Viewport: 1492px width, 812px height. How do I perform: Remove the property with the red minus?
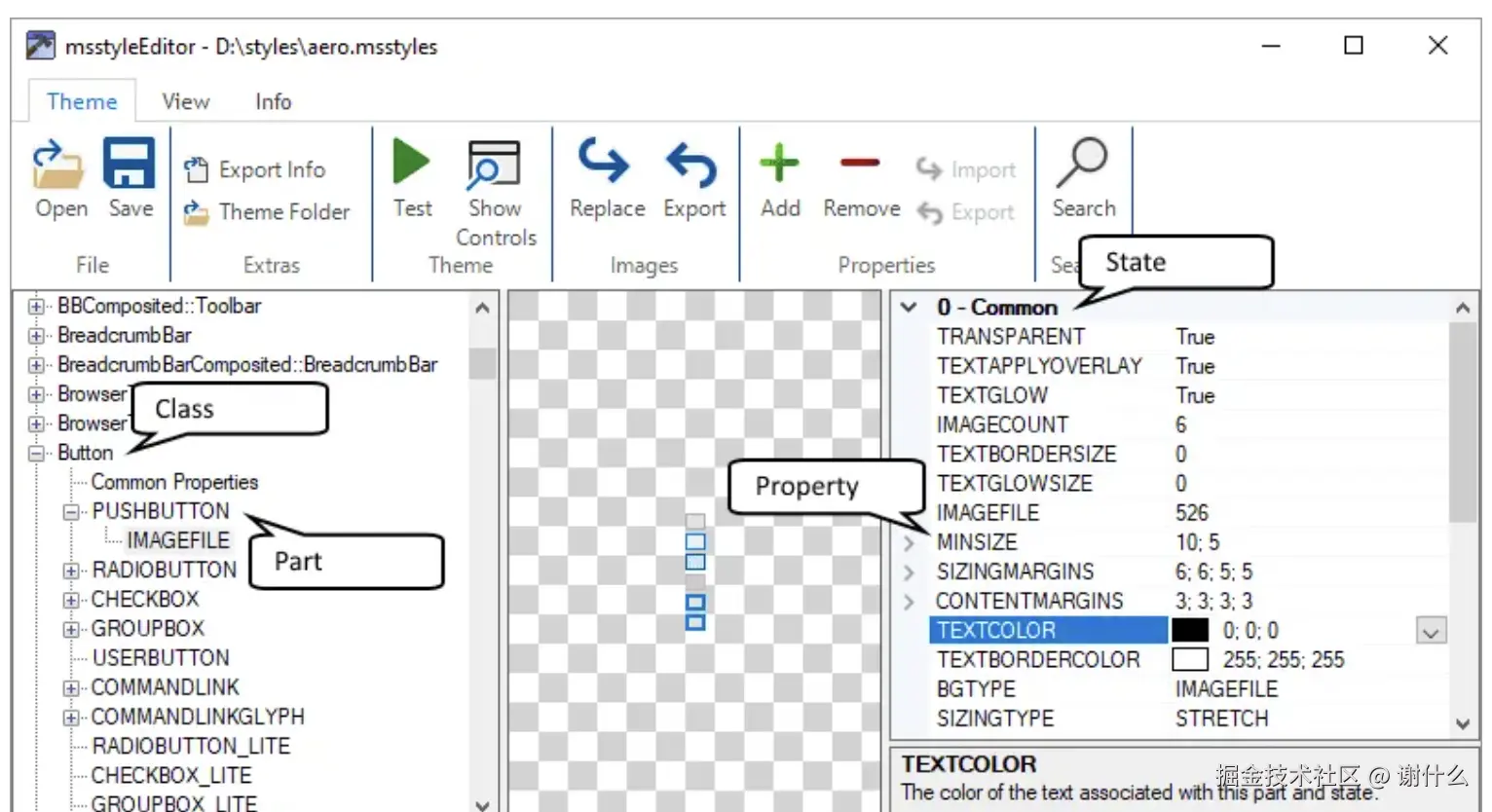click(x=860, y=164)
